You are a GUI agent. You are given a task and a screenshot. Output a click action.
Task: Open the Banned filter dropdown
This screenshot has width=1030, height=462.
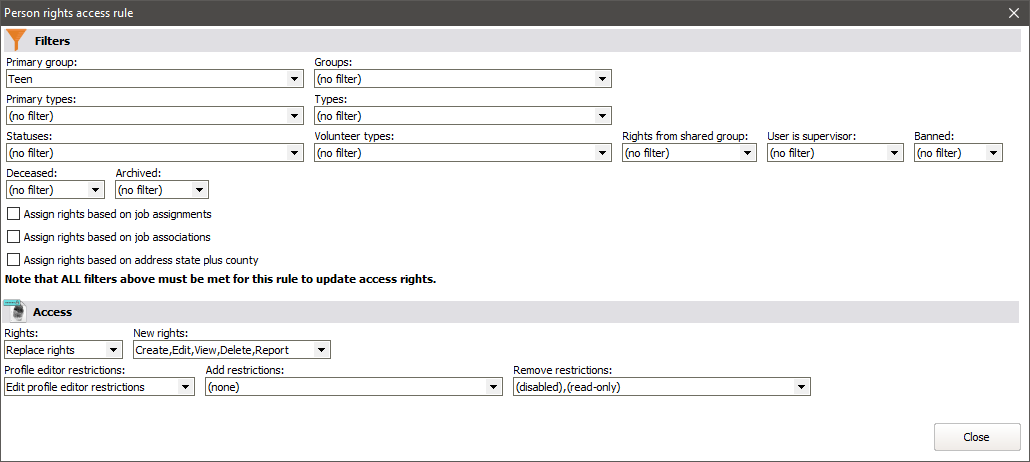click(993, 153)
